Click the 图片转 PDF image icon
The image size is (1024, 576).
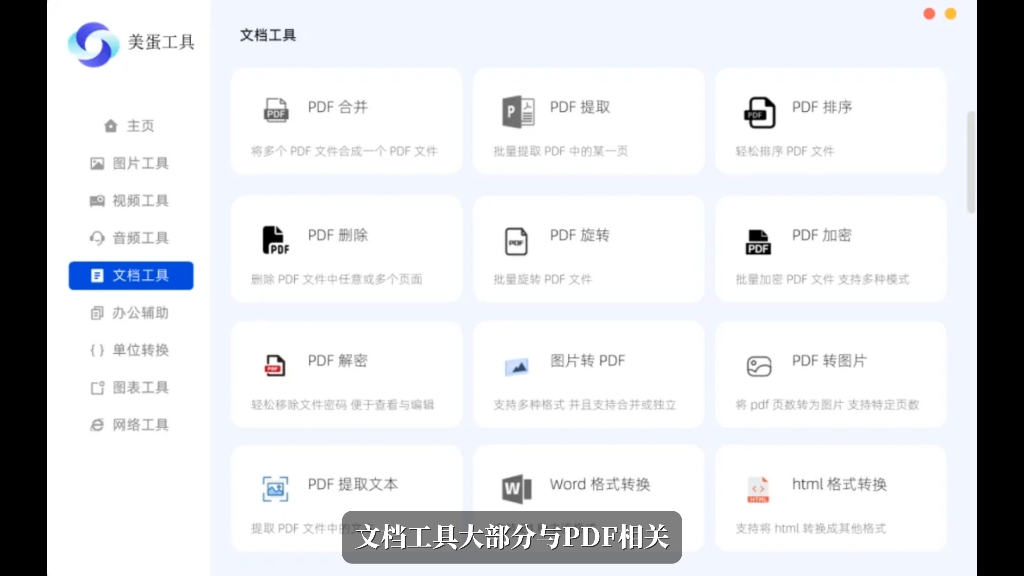click(x=516, y=363)
